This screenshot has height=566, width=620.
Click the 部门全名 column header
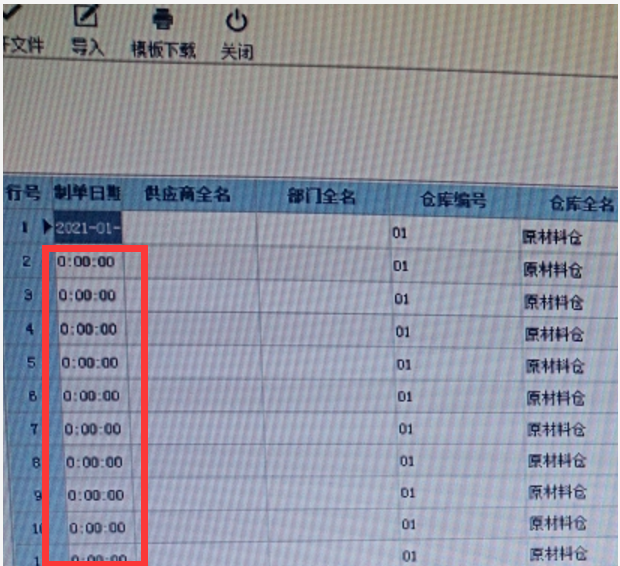[x=321, y=197]
